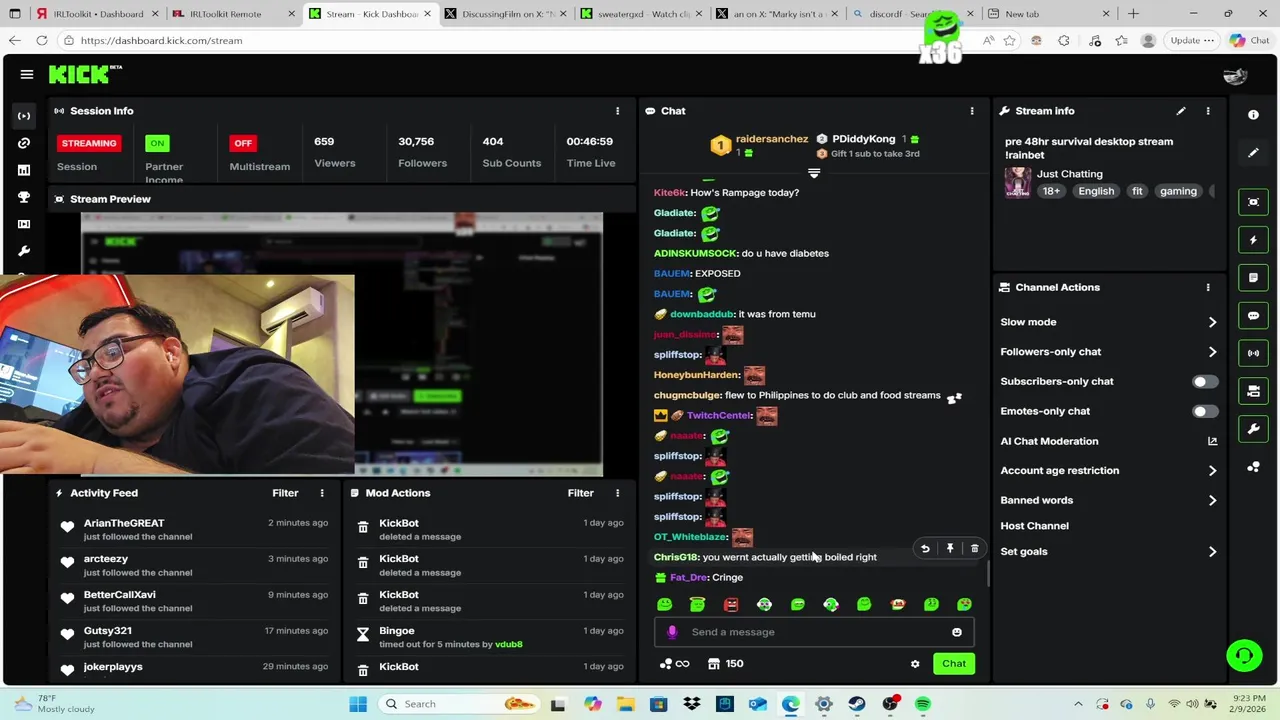Image resolution: width=1280 pixels, height=720 pixels.
Task: Click the pencil edit icon in Stream info
Action: coord(1181,111)
